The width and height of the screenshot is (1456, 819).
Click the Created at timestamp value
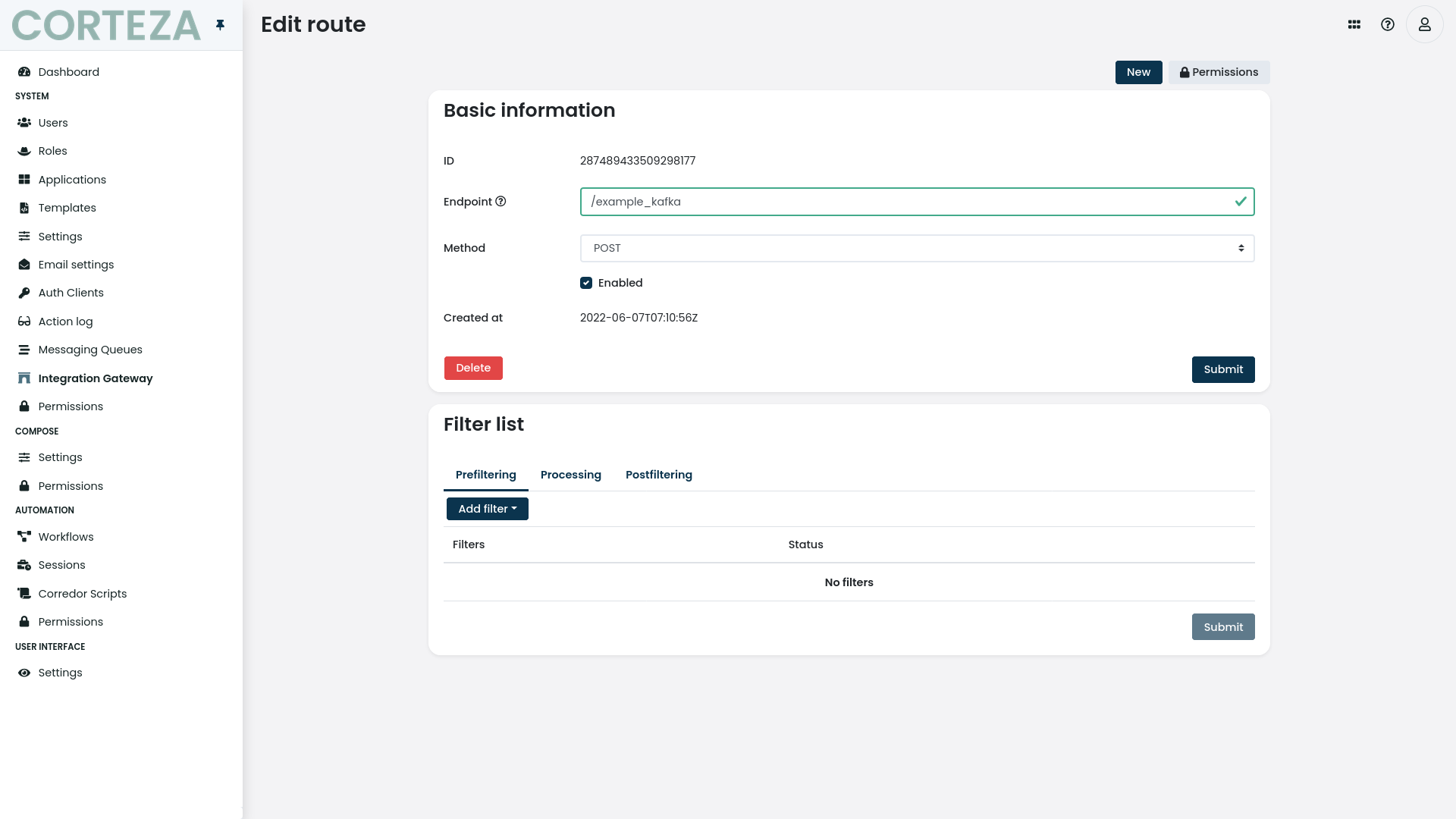(639, 318)
